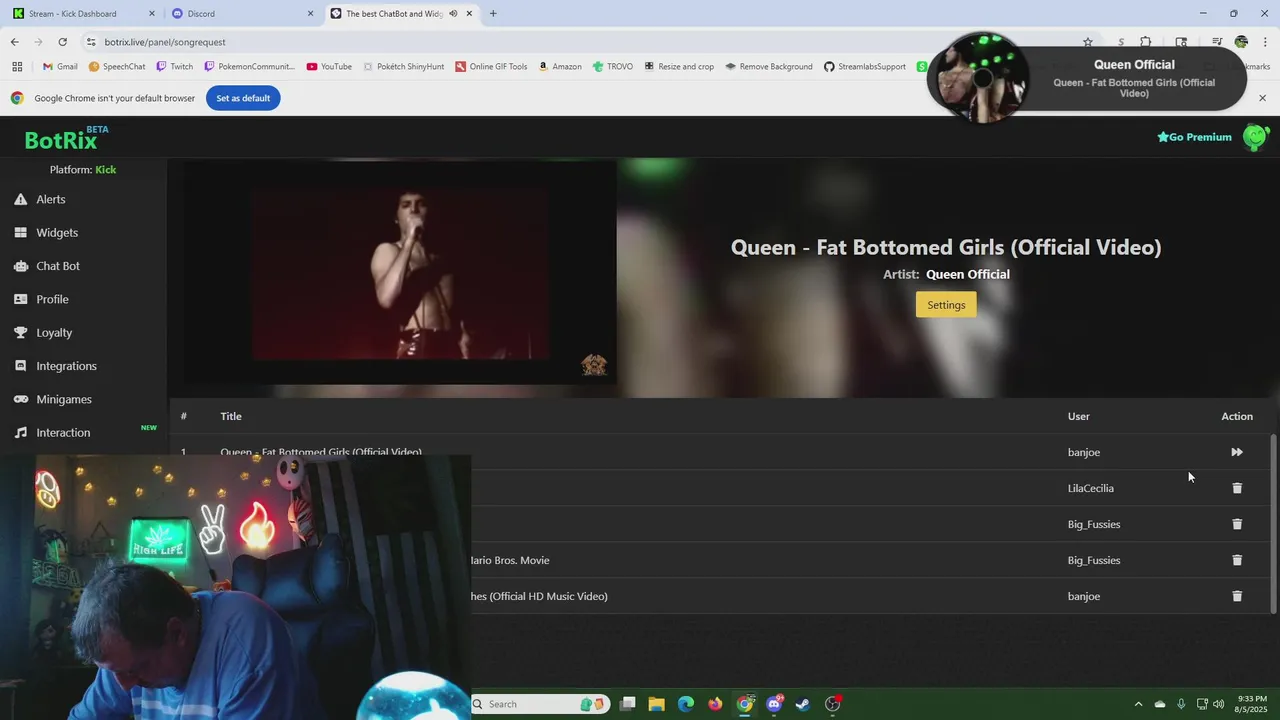Switch to Stream - Kick Dashboard tab
Viewport: 1280px width, 720px height.
pyautogui.click(x=80, y=14)
